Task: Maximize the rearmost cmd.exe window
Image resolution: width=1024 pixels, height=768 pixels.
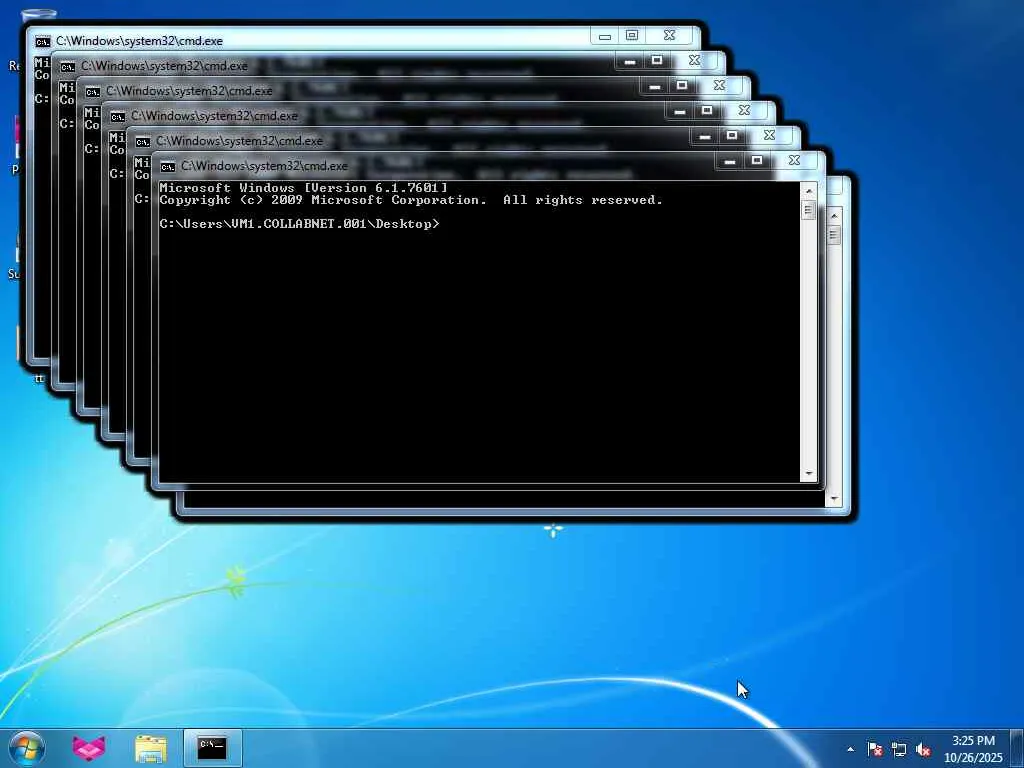Action: pos(632,36)
